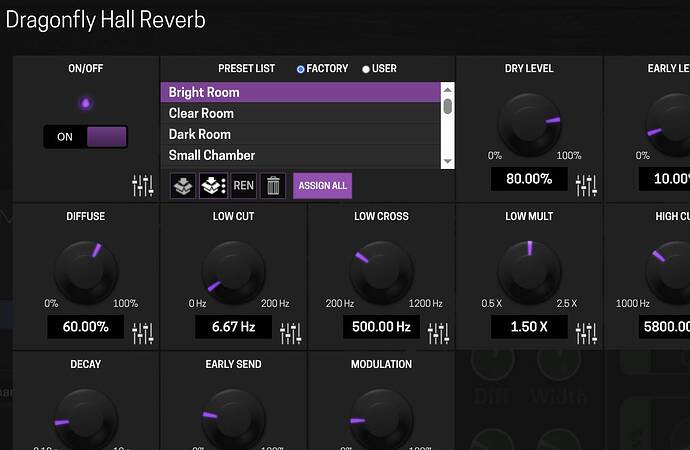Select the Clear Room preset
Image resolution: width=690 pixels, height=450 pixels.
pos(301,113)
